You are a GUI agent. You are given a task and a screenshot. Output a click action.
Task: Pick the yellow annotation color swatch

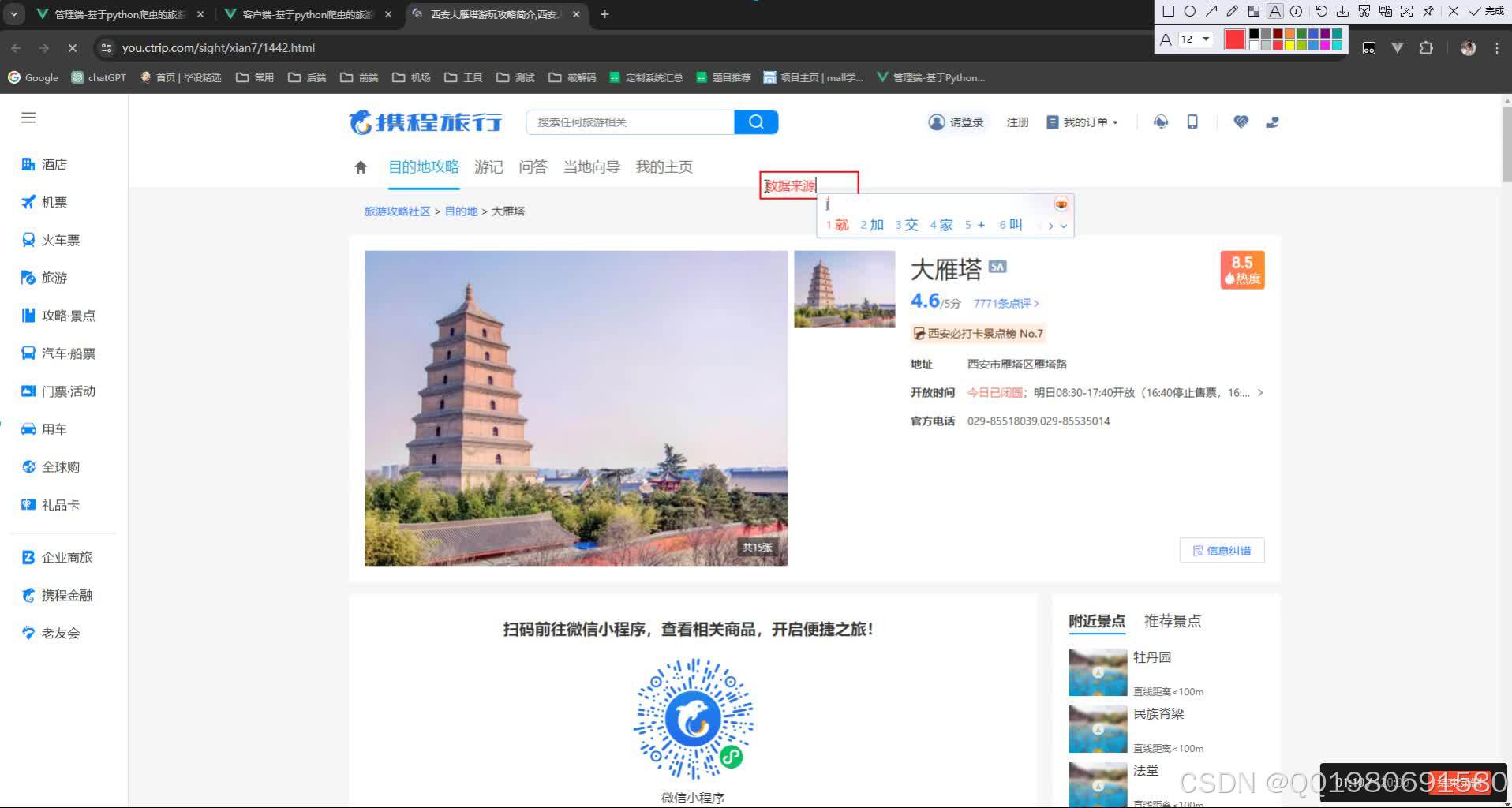(1289, 46)
